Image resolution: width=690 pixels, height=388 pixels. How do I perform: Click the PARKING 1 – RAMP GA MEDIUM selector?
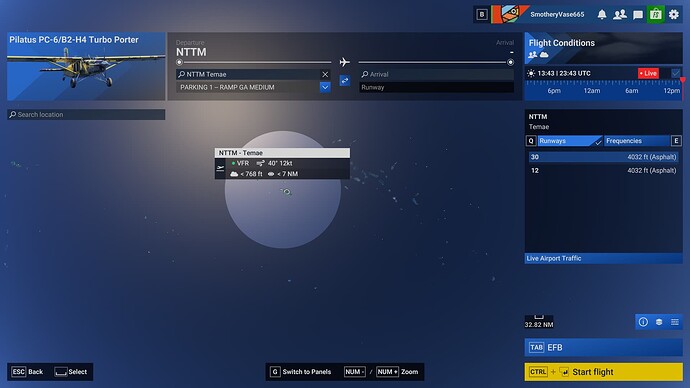click(x=253, y=87)
